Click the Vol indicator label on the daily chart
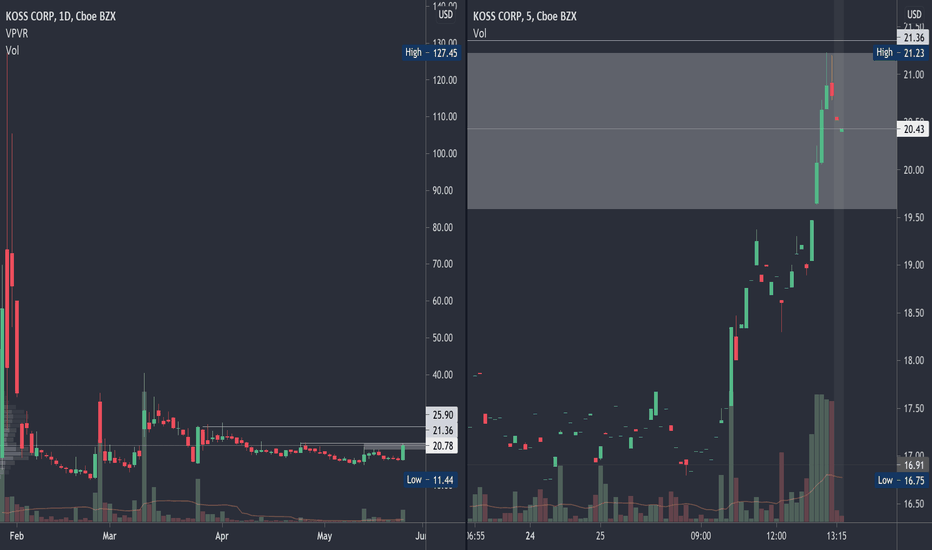The height and width of the screenshot is (550, 932). coord(12,51)
